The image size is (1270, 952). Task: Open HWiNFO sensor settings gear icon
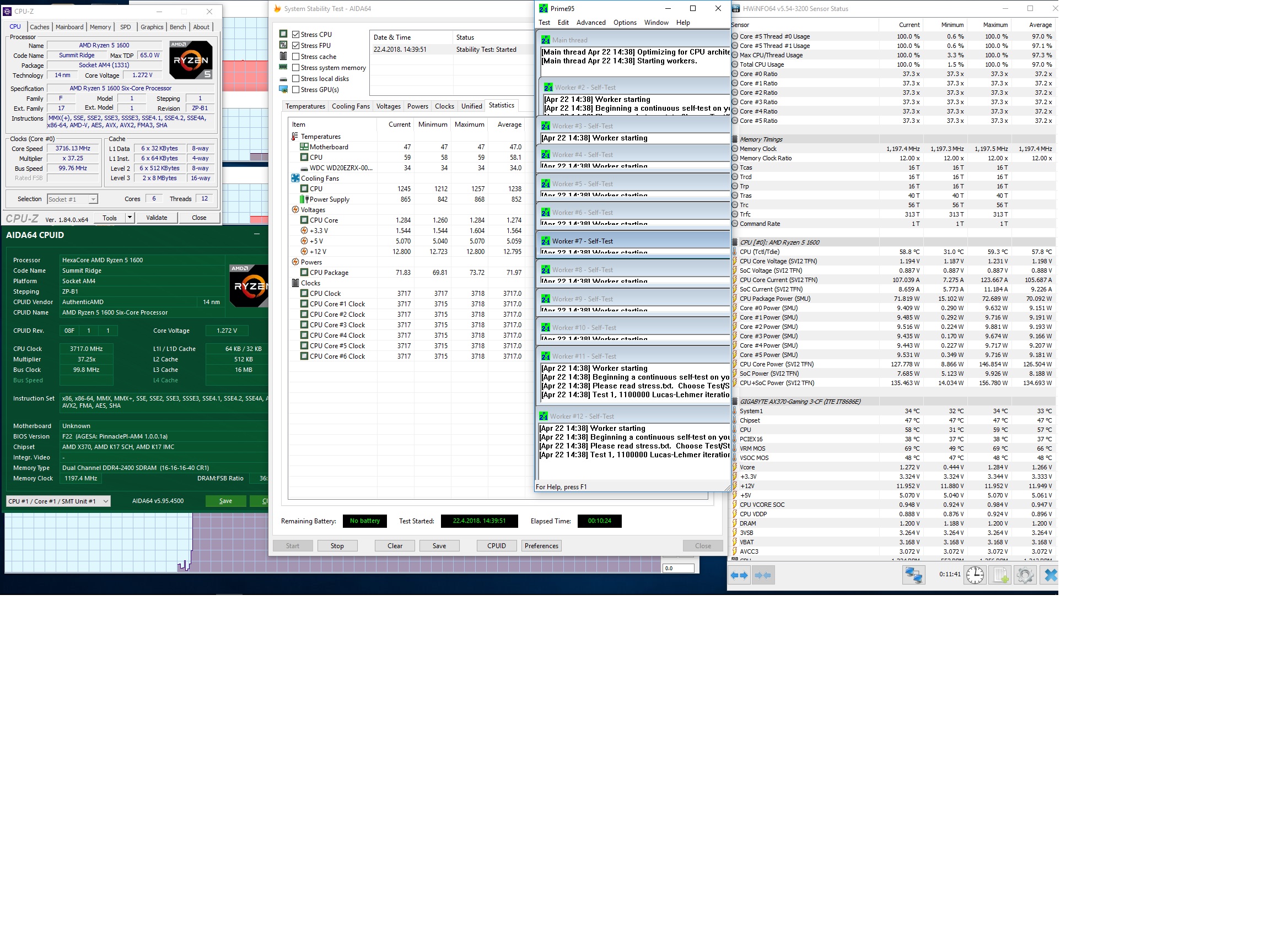pyautogui.click(x=1025, y=575)
